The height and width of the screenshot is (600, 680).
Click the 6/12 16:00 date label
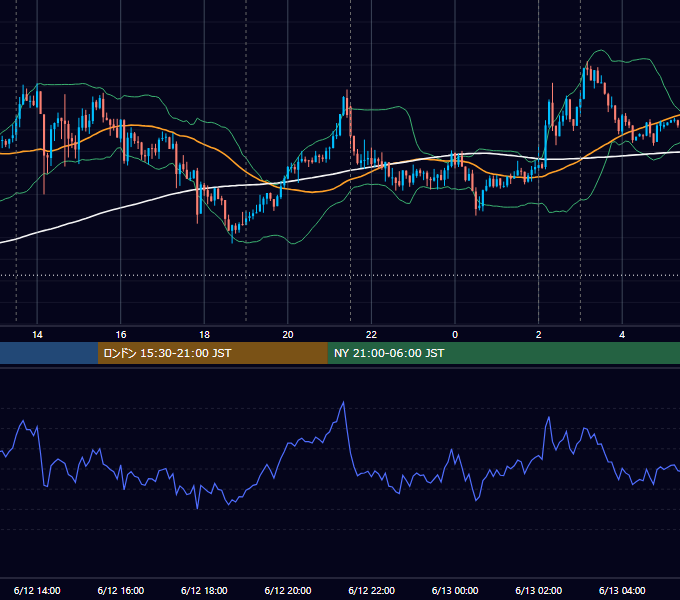[121, 590]
